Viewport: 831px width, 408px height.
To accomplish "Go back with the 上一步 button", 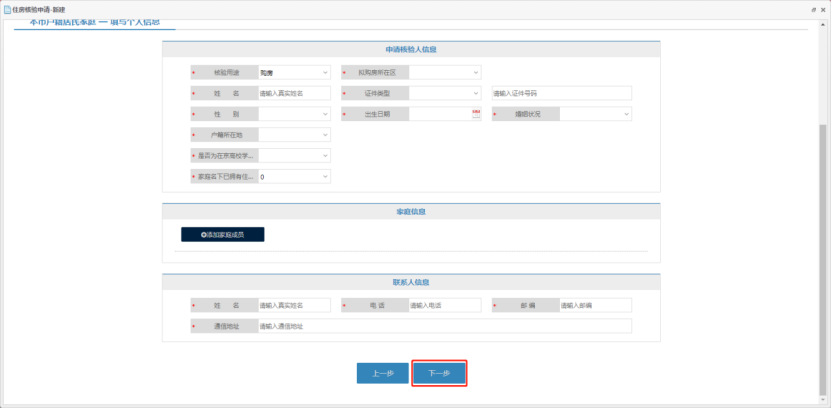I will [x=382, y=373].
